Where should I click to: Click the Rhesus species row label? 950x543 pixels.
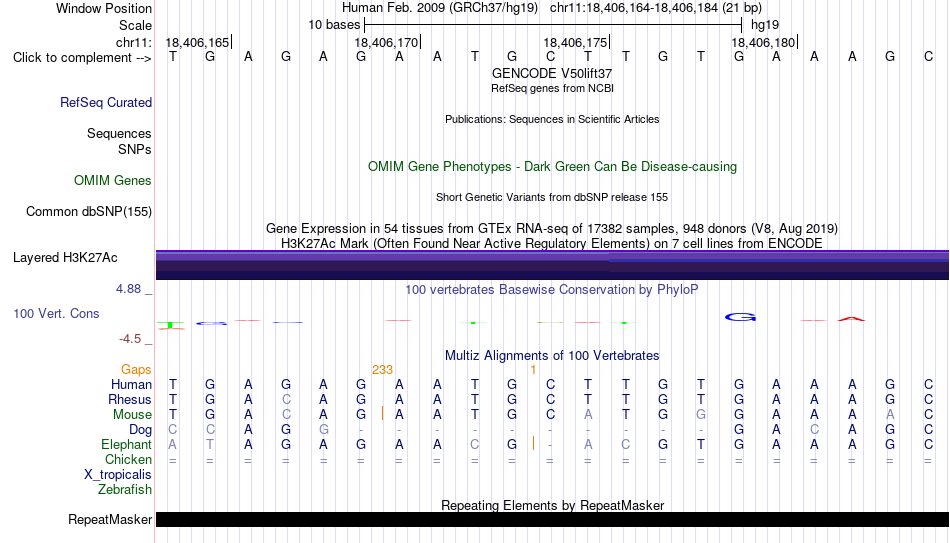[130, 400]
